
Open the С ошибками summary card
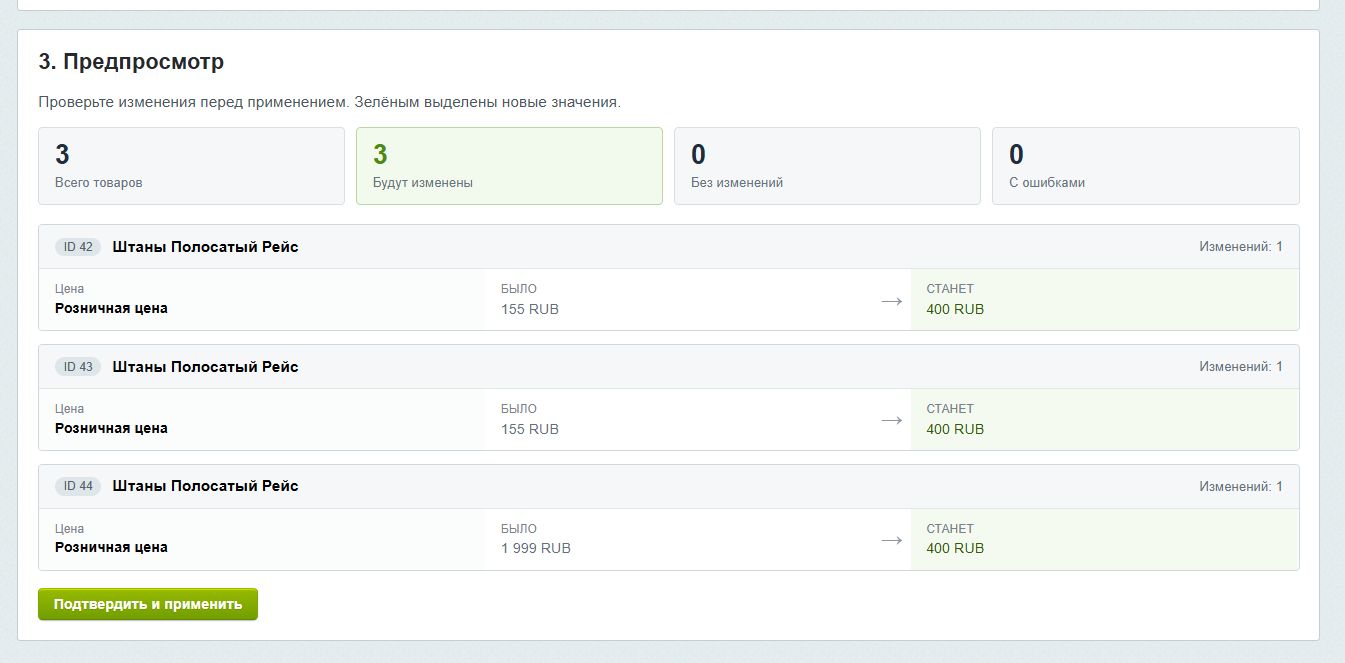point(1145,166)
